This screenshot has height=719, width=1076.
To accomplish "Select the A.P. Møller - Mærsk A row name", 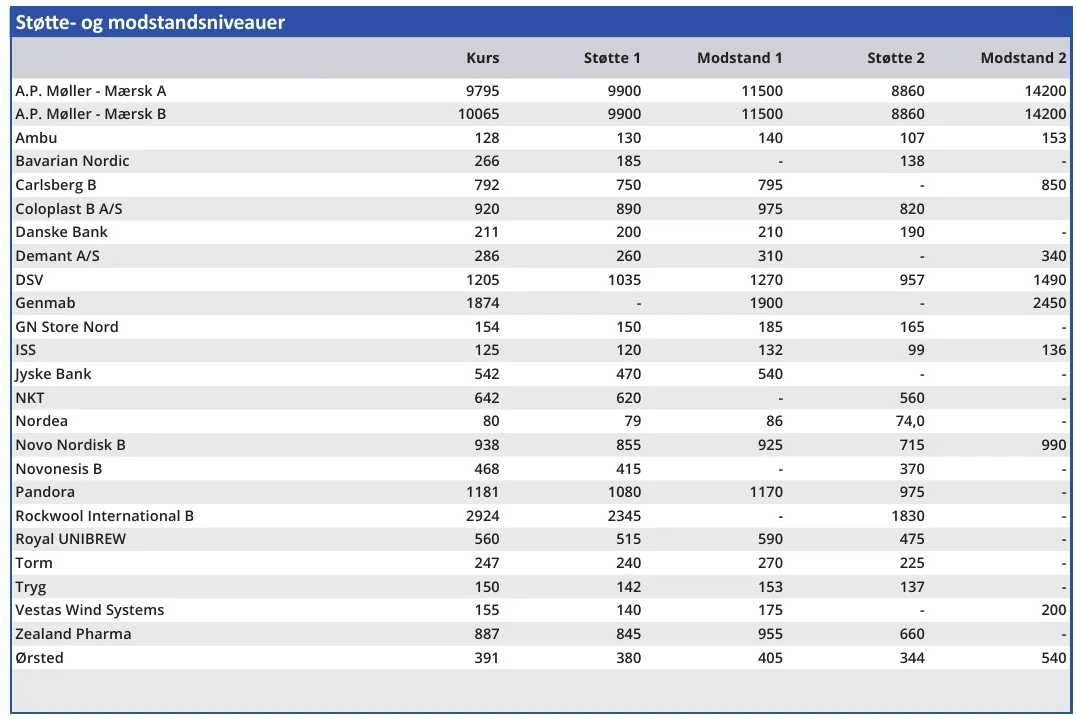I will pos(91,91).
